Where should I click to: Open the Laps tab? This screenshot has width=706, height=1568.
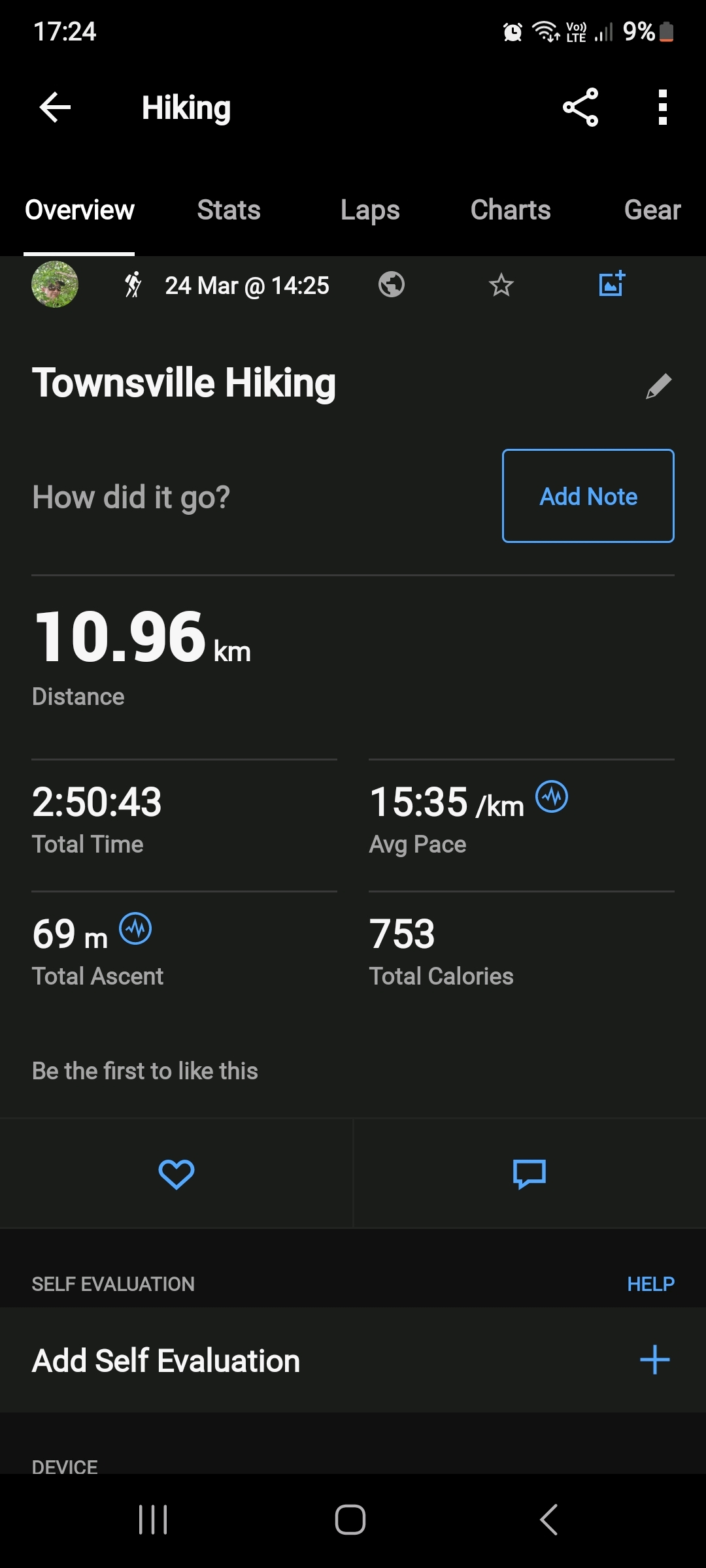(370, 210)
